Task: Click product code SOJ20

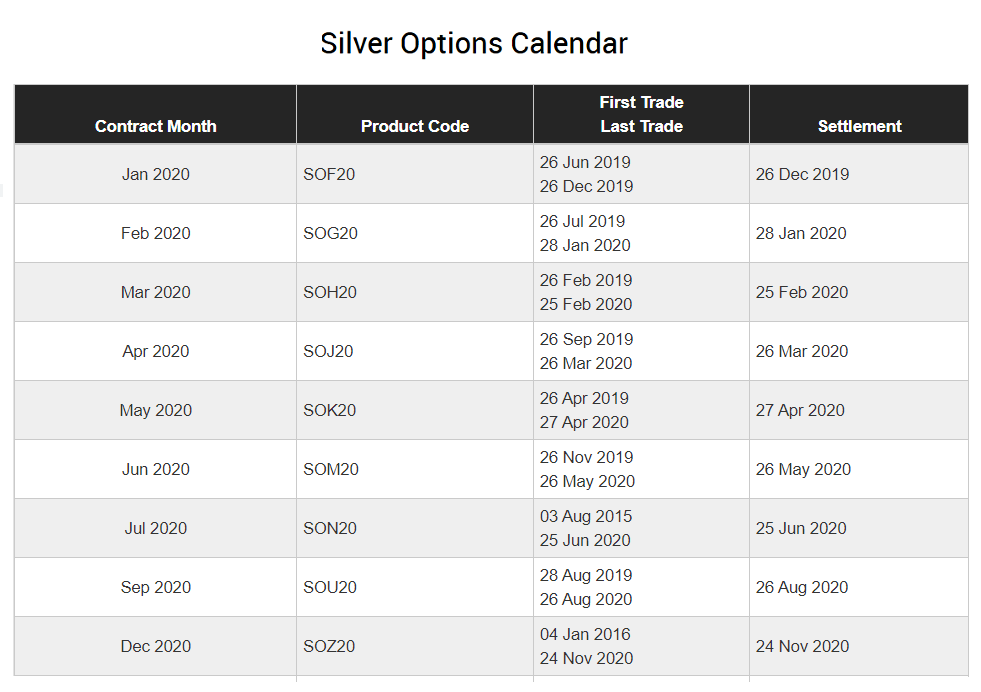Action: (x=328, y=352)
